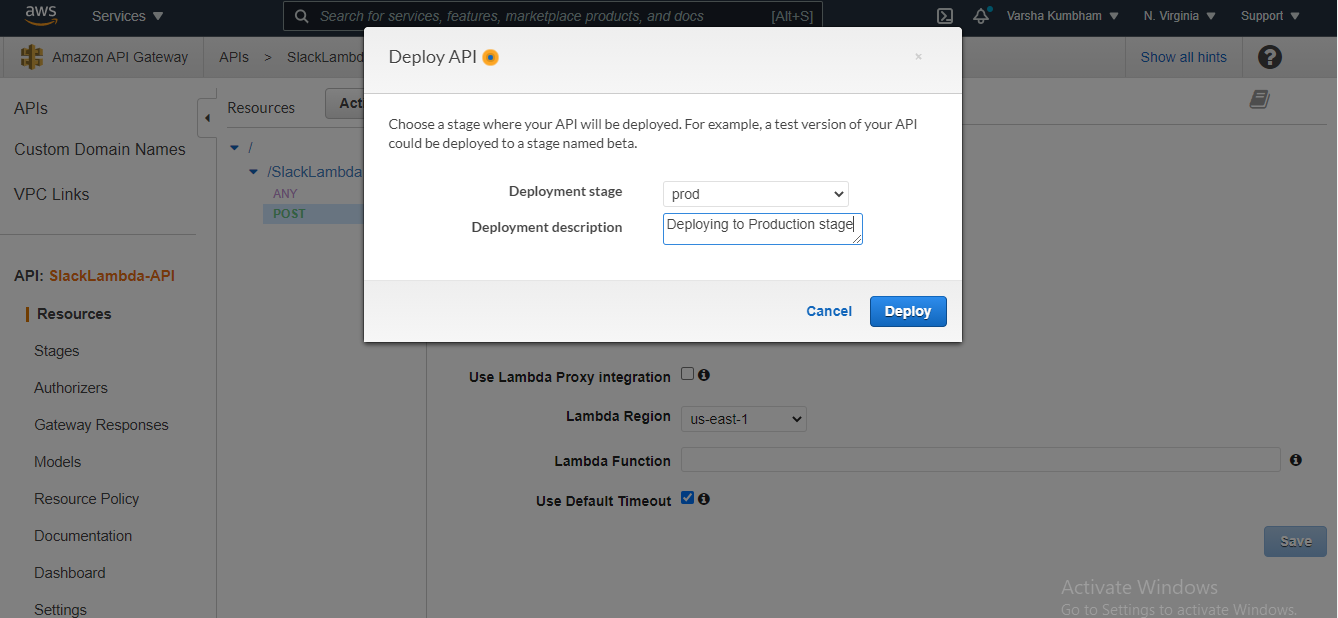Image resolution: width=1338 pixels, height=618 pixels.
Task: Click the info icon next to Lambda Function field
Action: pos(1295,460)
